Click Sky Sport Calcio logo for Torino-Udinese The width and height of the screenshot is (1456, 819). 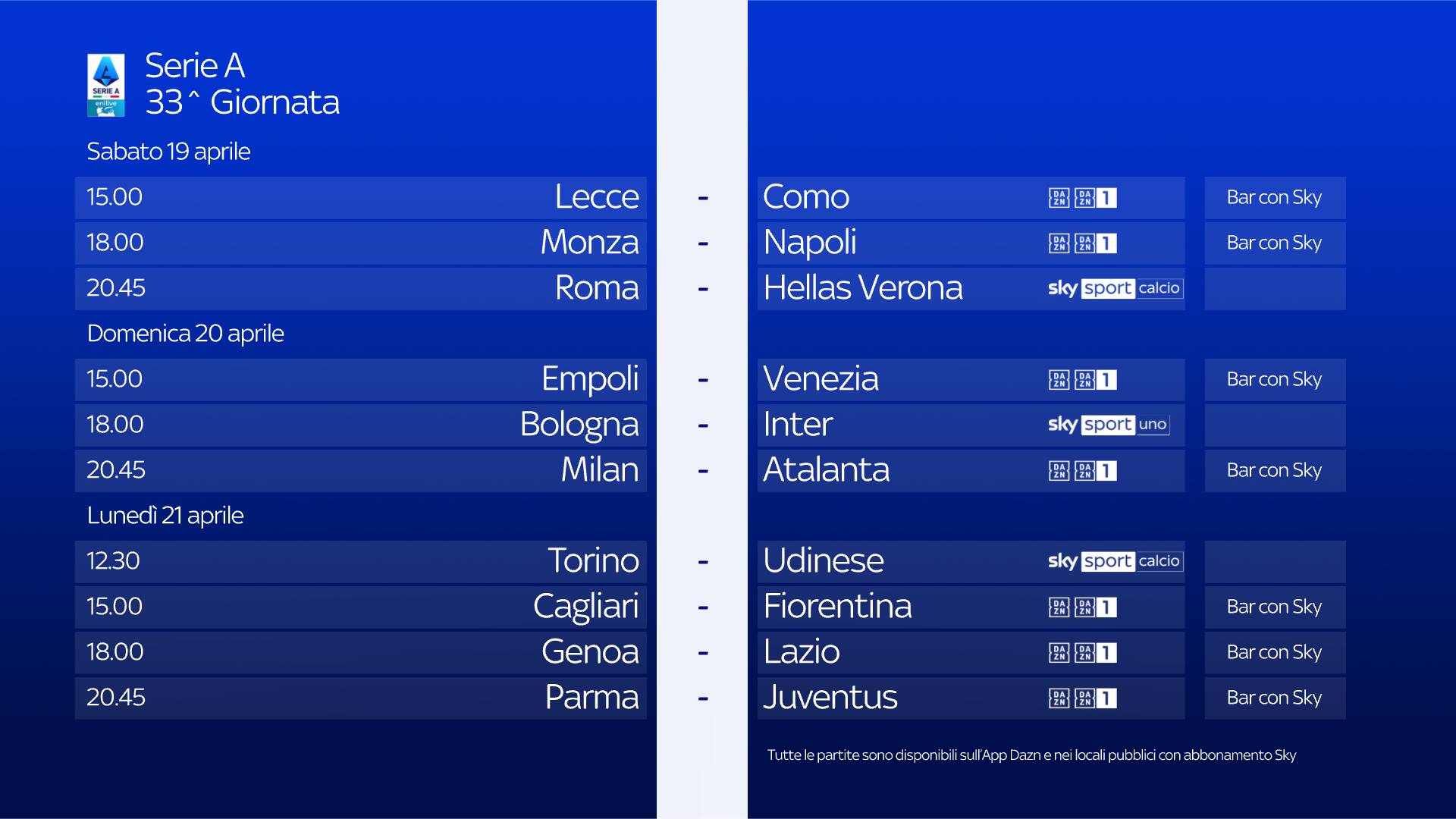(1114, 561)
